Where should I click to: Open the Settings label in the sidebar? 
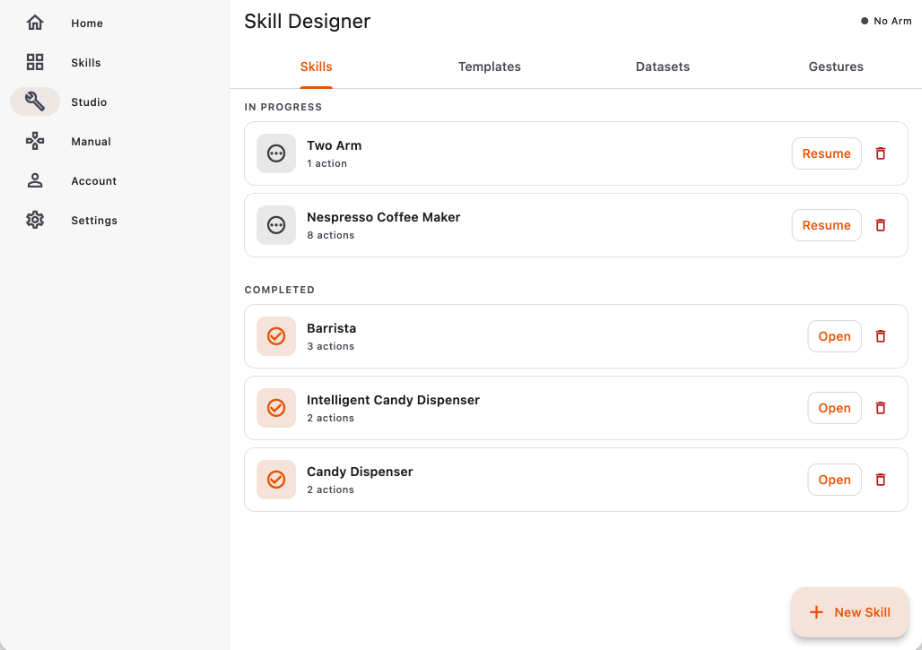click(x=94, y=221)
